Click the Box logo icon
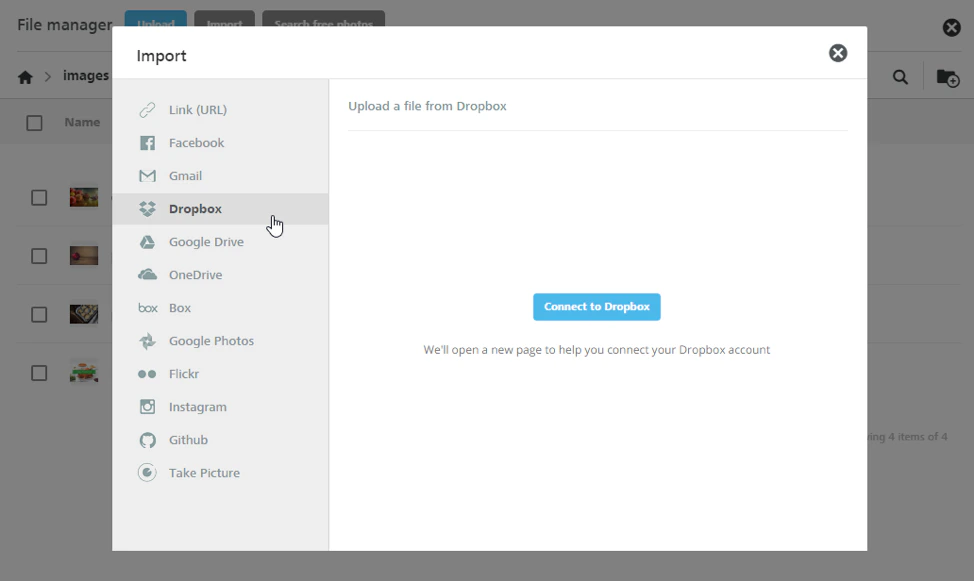Image resolution: width=974 pixels, height=581 pixels. (x=148, y=308)
